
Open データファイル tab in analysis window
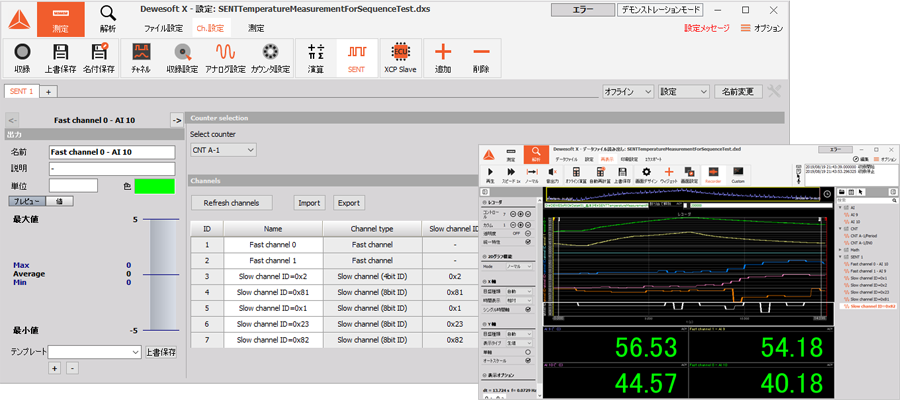(x=567, y=159)
